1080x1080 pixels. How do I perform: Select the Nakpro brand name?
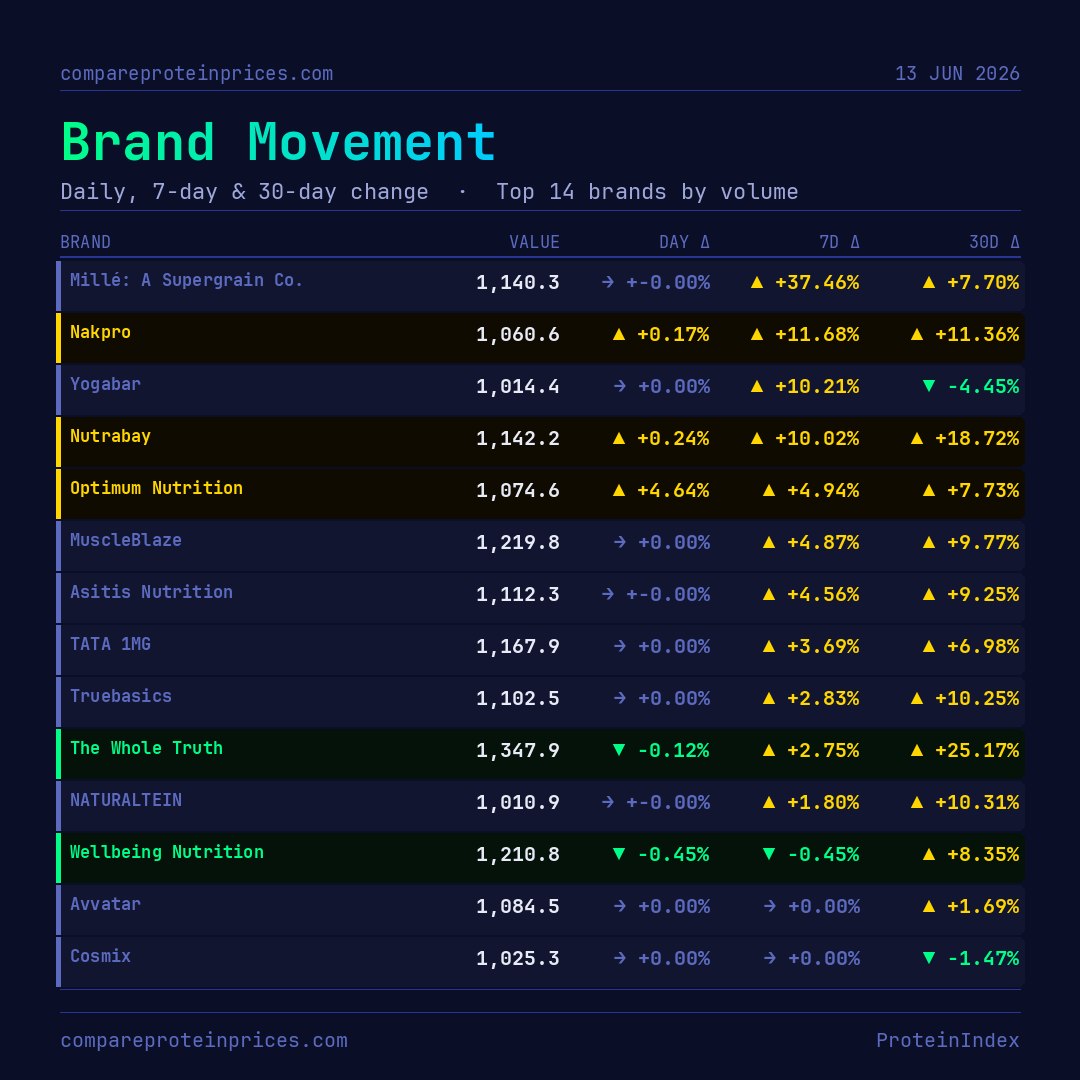(100, 332)
